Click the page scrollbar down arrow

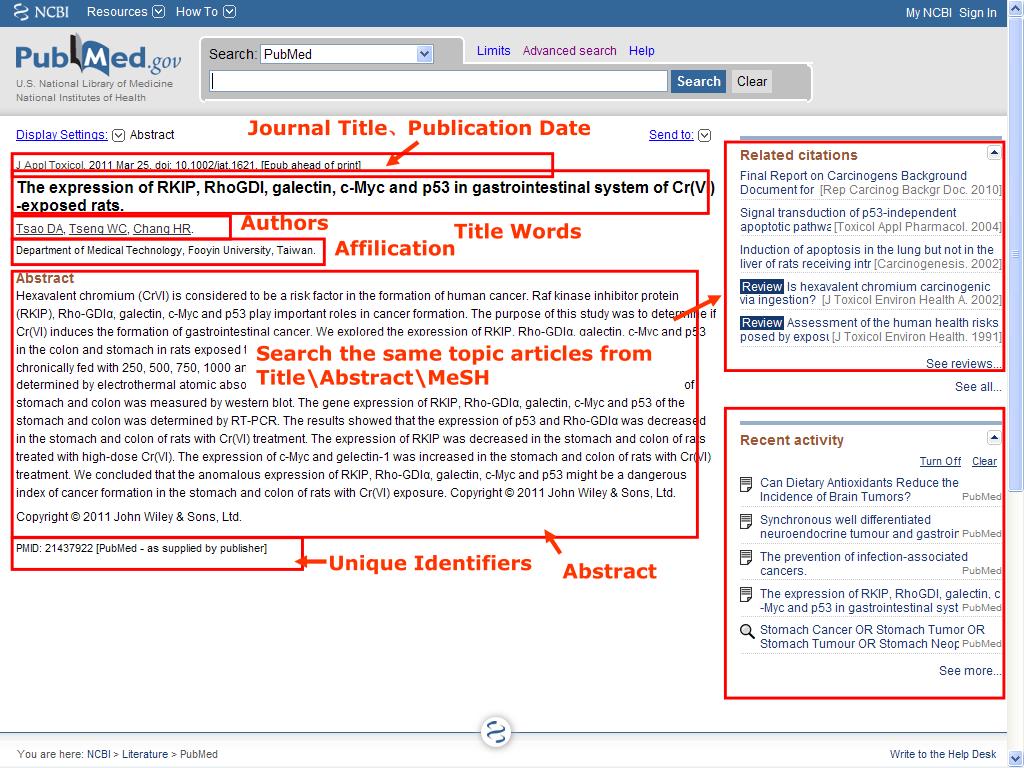(1016, 759)
